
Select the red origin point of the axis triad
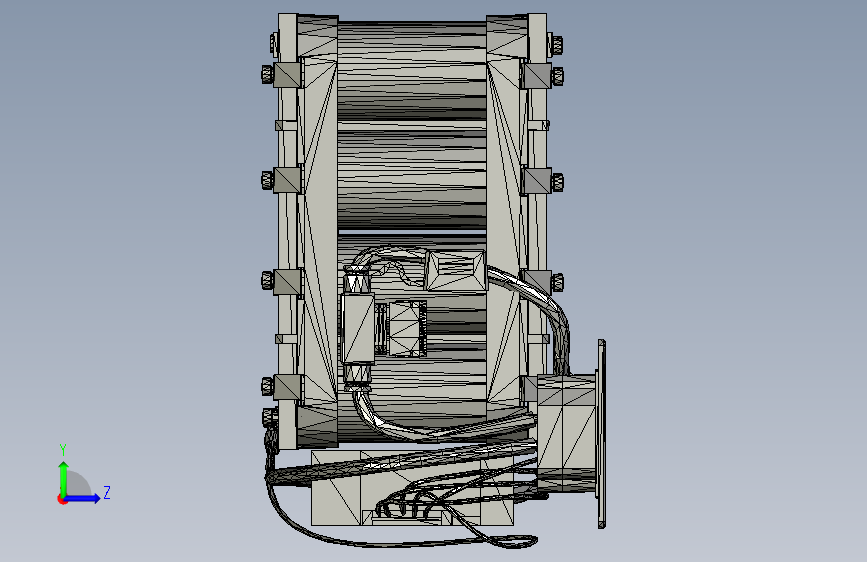[62, 499]
